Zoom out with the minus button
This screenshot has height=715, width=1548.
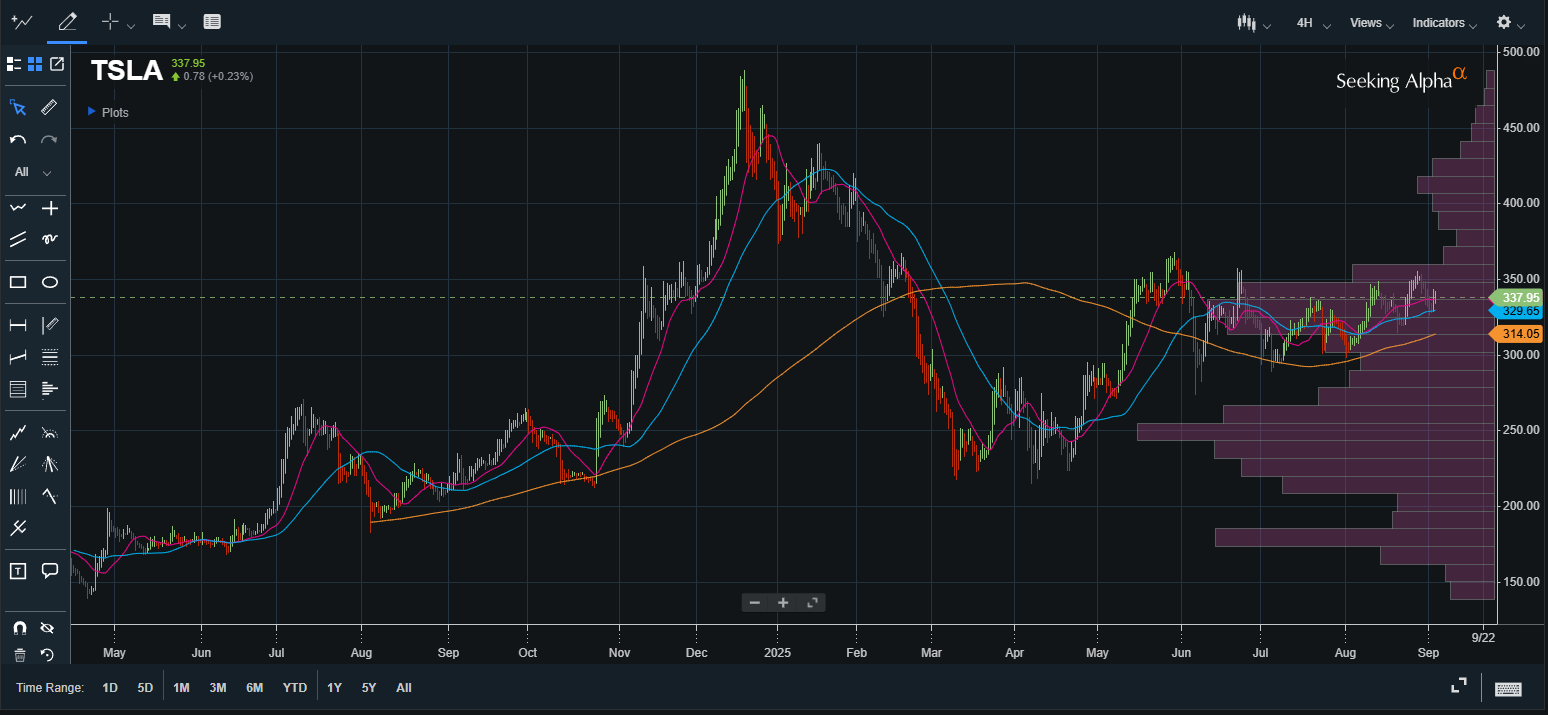(x=755, y=602)
